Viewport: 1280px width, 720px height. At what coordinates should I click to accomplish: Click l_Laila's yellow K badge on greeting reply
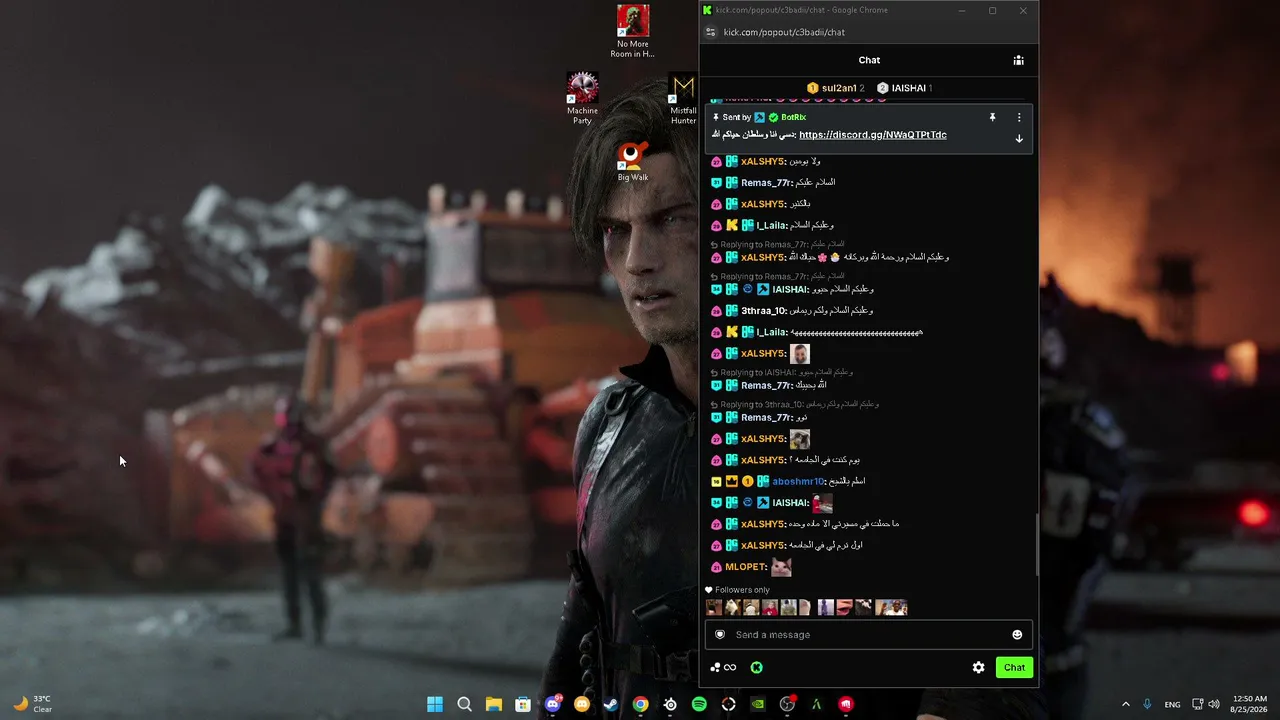tap(731, 226)
